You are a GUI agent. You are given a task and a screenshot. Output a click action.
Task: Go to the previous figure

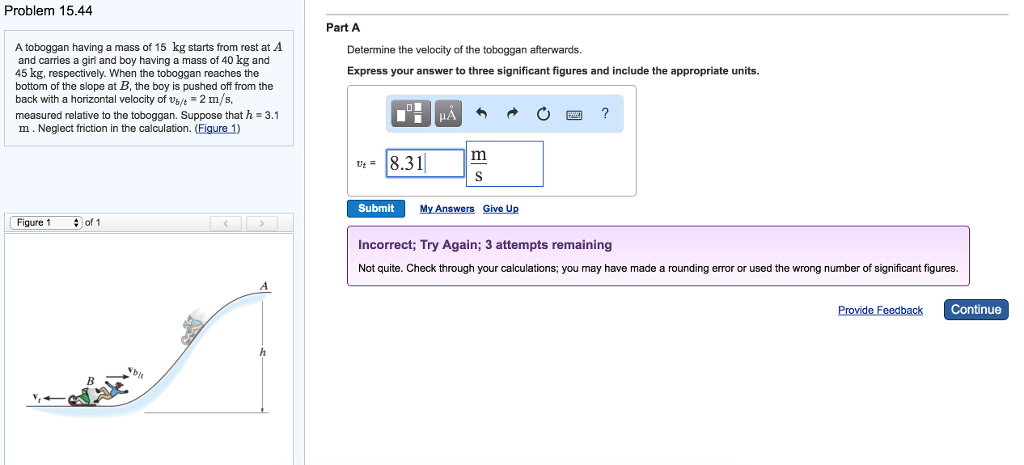226,223
